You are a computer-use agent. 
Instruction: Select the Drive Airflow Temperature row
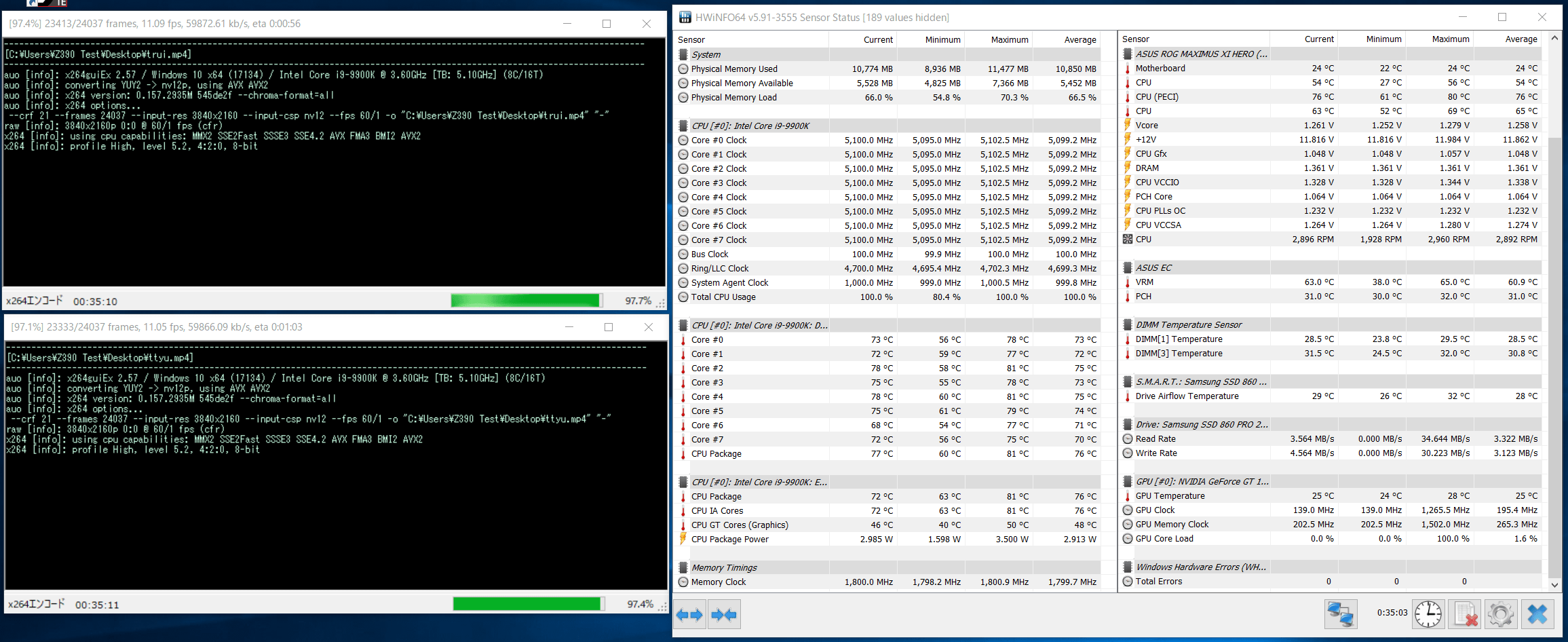click(x=1331, y=396)
